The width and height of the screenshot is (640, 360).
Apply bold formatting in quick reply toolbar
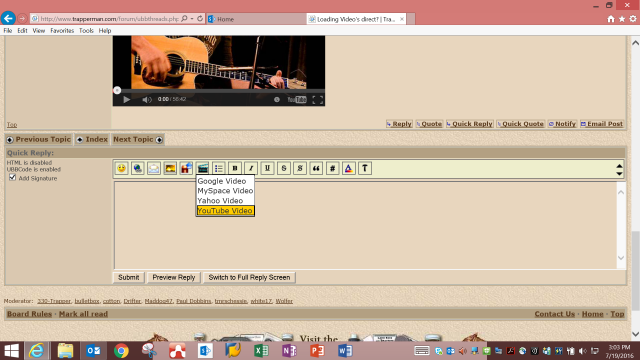point(235,168)
